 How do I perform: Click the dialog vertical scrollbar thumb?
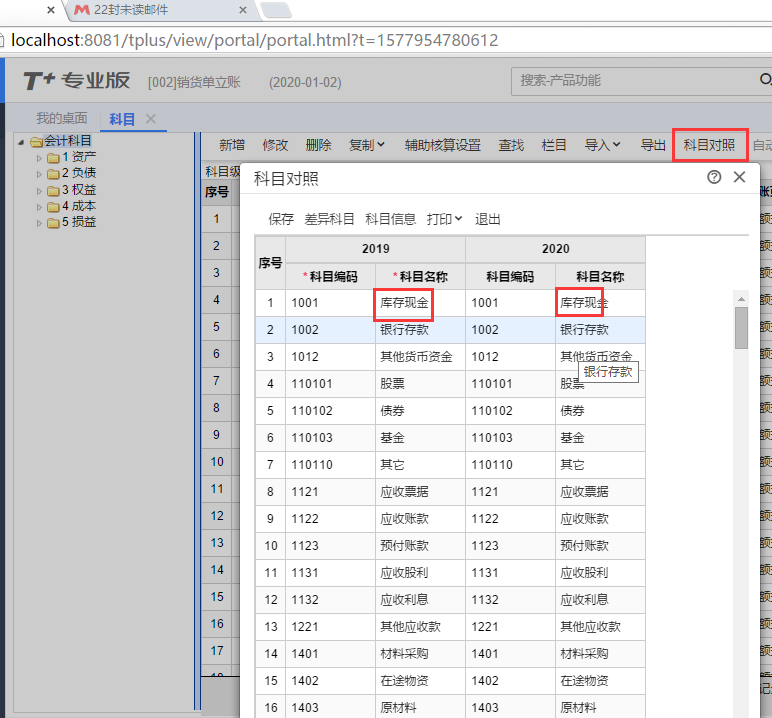click(x=741, y=327)
